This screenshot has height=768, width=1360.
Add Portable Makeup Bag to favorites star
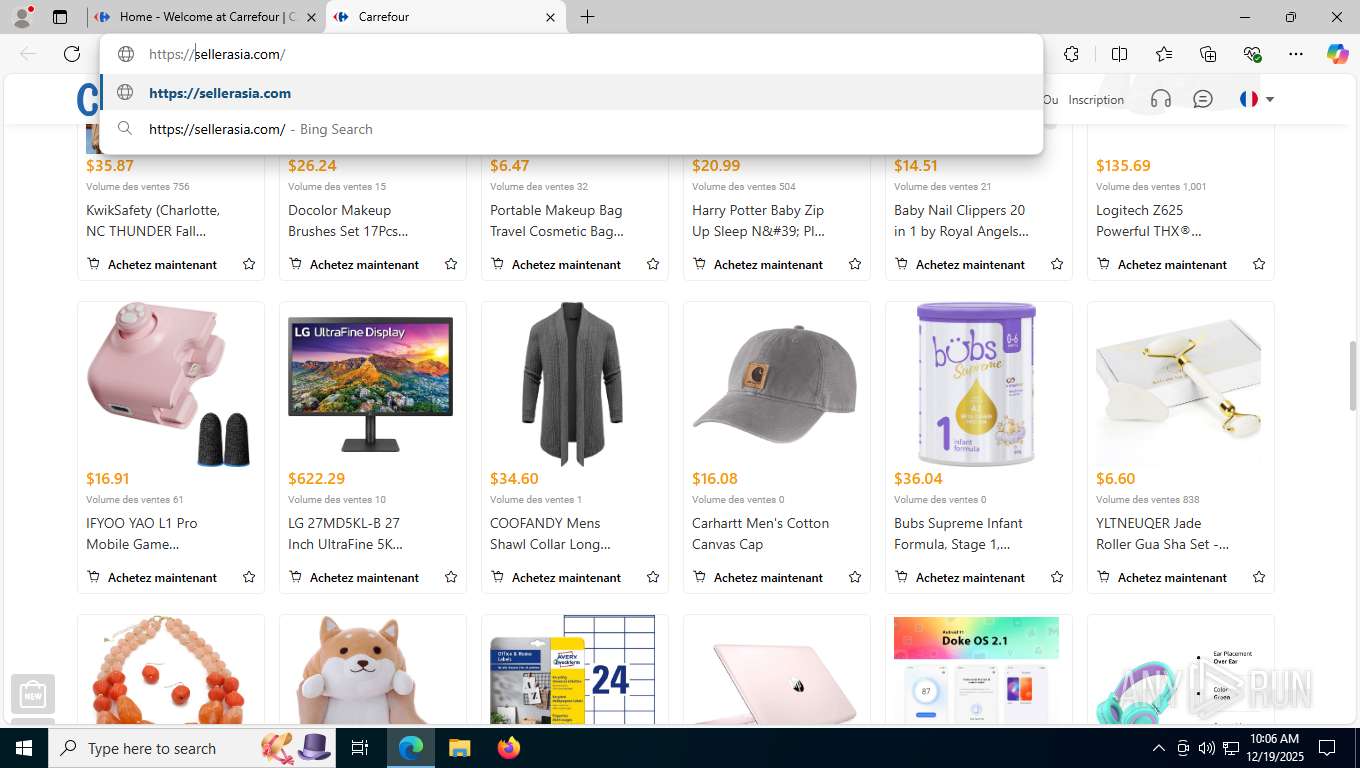[653, 264]
